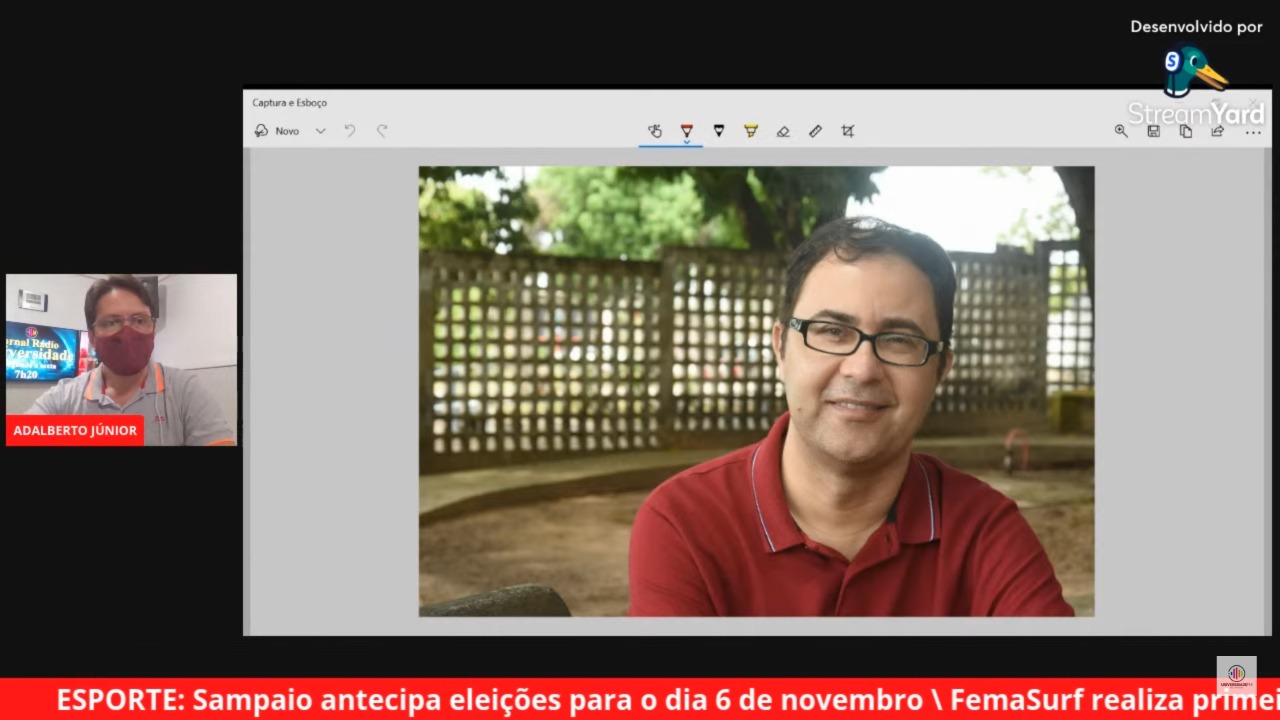Select the Adalberto Júnior webcam thumbnail
1280x720 pixels.
(122, 360)
